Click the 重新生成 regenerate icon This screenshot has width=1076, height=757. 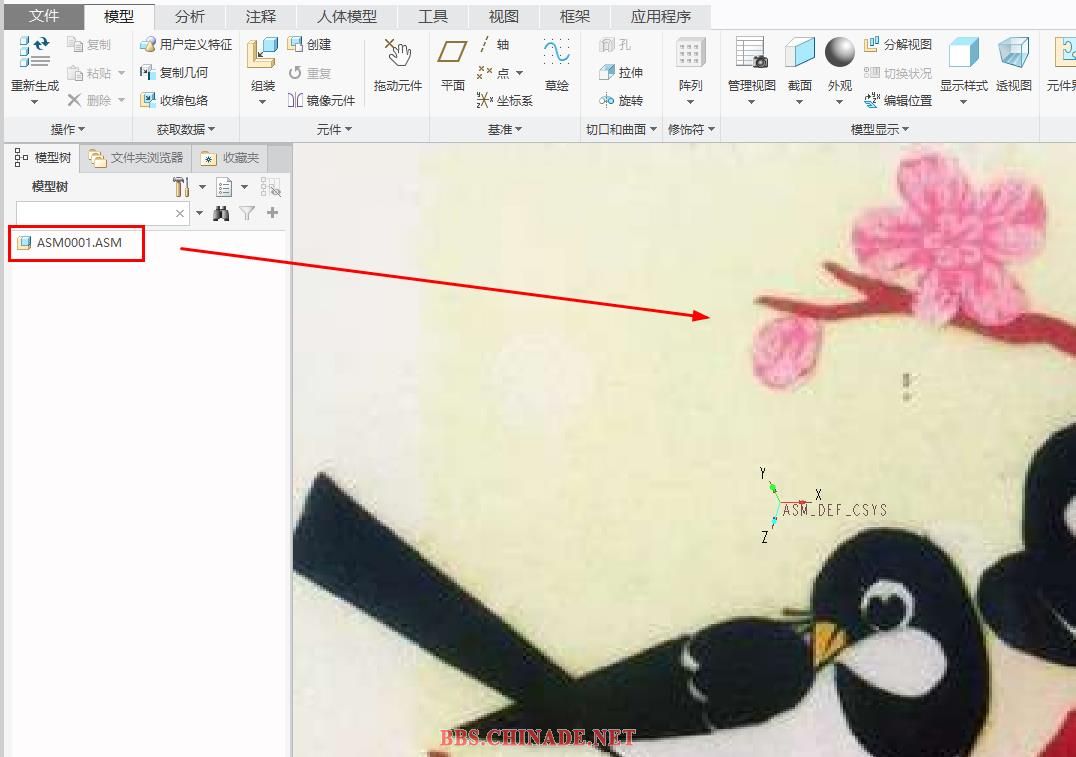34,52
